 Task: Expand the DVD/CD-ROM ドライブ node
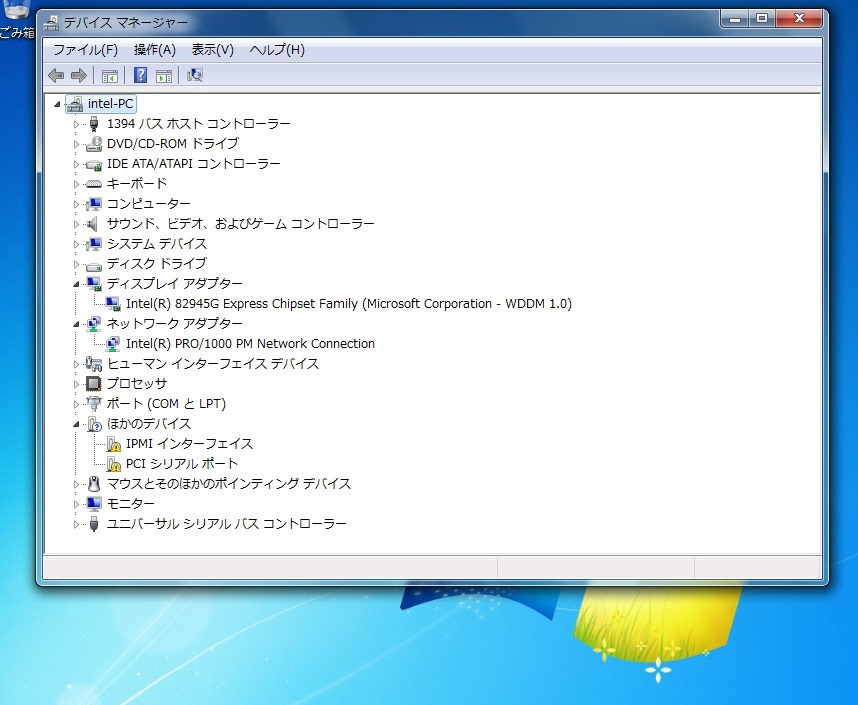pyautogui.click(x=77, y=145)
